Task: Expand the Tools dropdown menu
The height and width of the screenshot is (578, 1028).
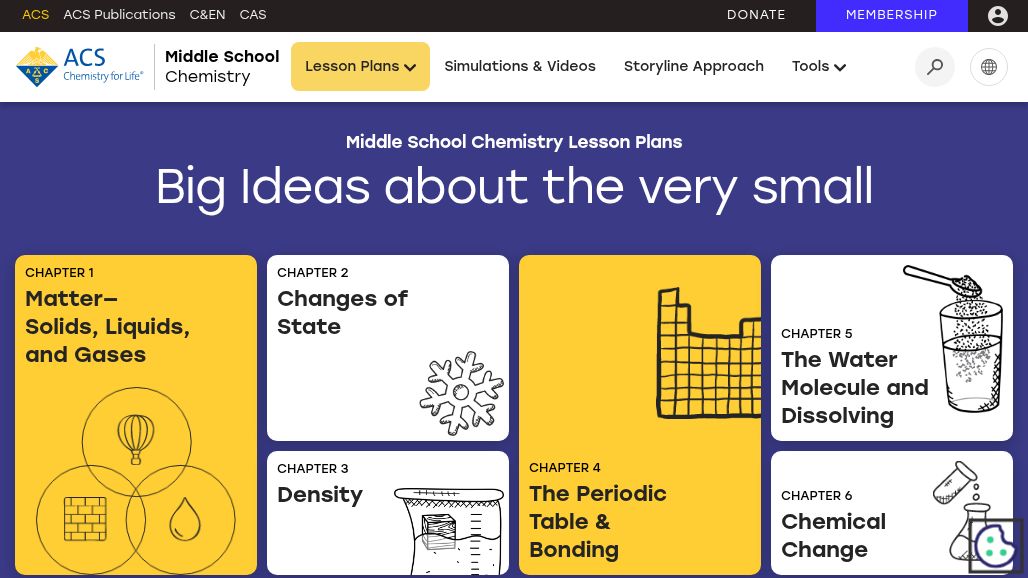Action: [x=819, y=67]
